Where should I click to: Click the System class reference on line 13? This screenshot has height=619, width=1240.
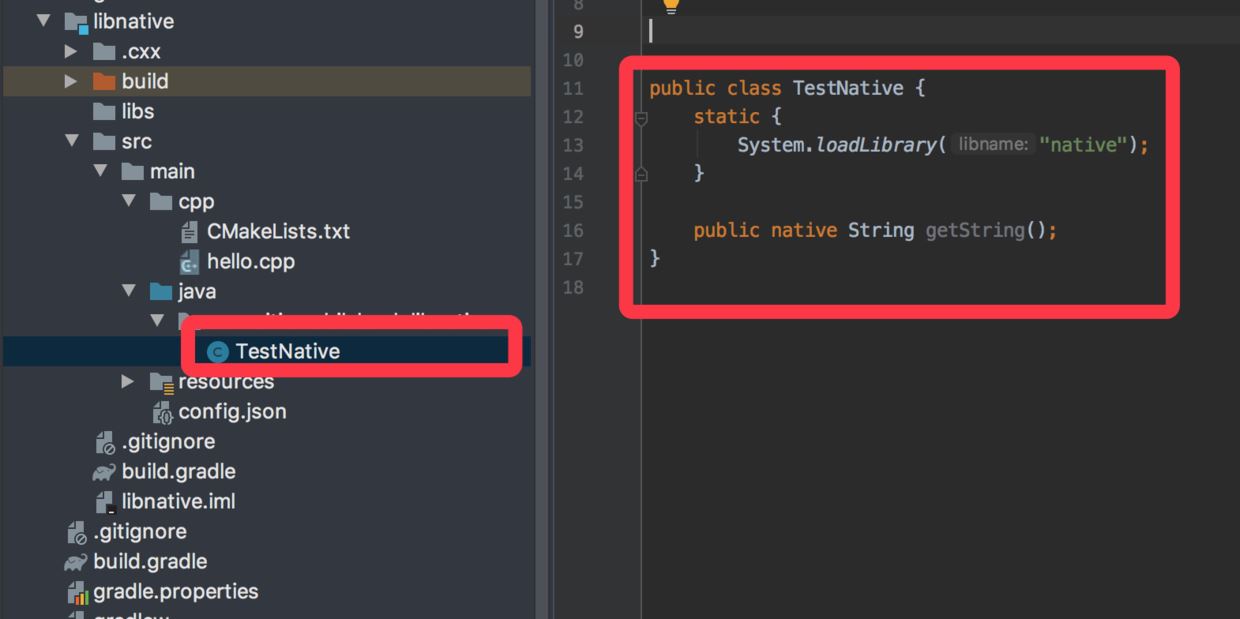(x=771, y=145)
